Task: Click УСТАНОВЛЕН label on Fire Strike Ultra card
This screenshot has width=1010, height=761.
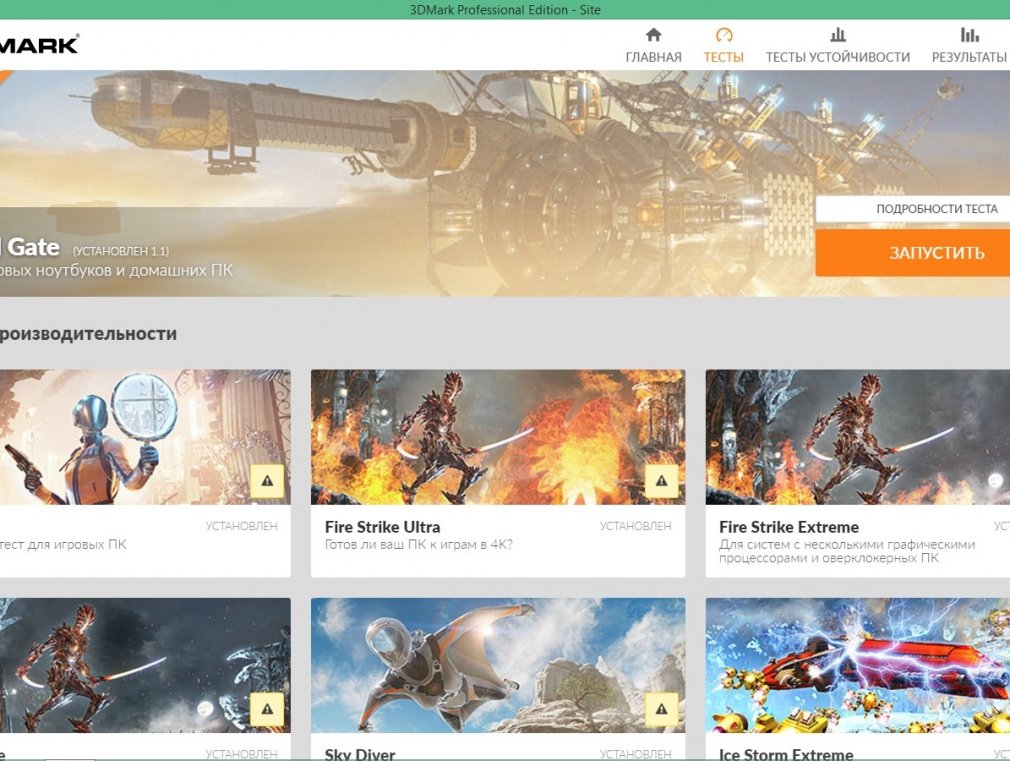Action: point(636,526)
